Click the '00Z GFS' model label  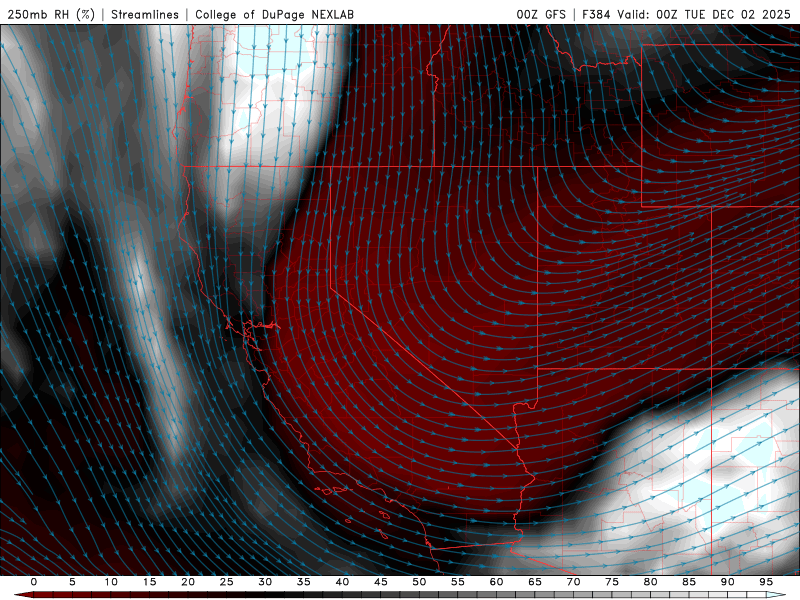[x=541, y=14]
